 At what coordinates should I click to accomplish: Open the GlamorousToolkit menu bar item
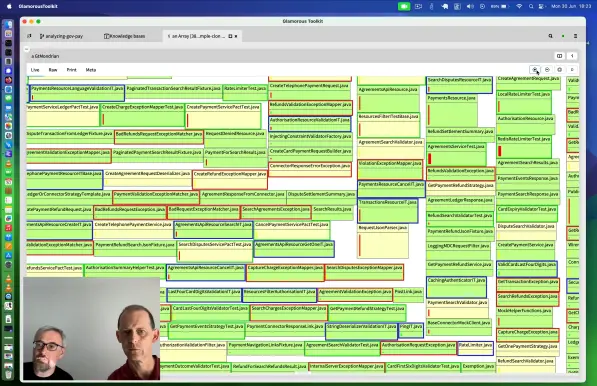pos(38,6)
